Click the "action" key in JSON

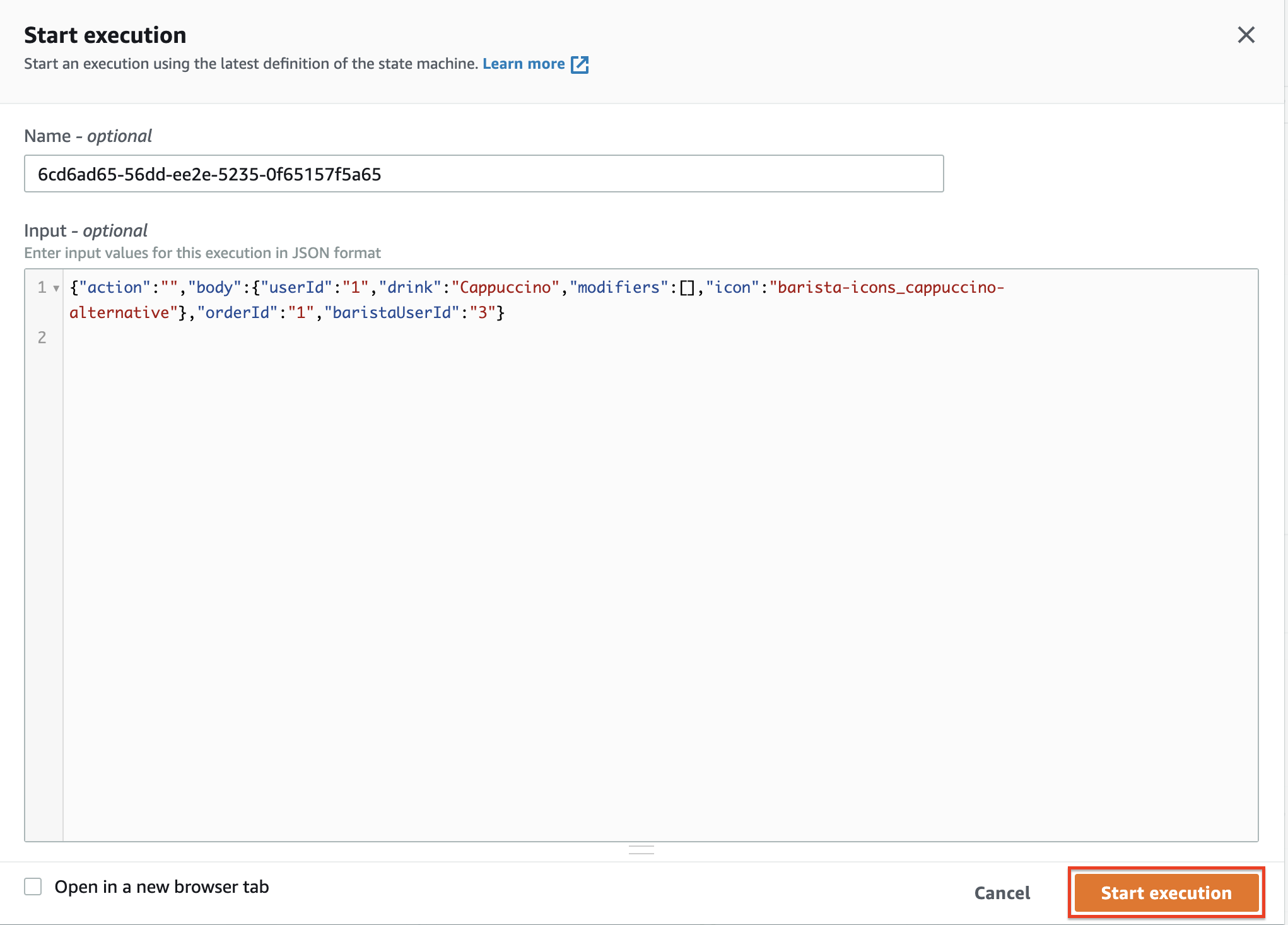[x=115, y=287]
